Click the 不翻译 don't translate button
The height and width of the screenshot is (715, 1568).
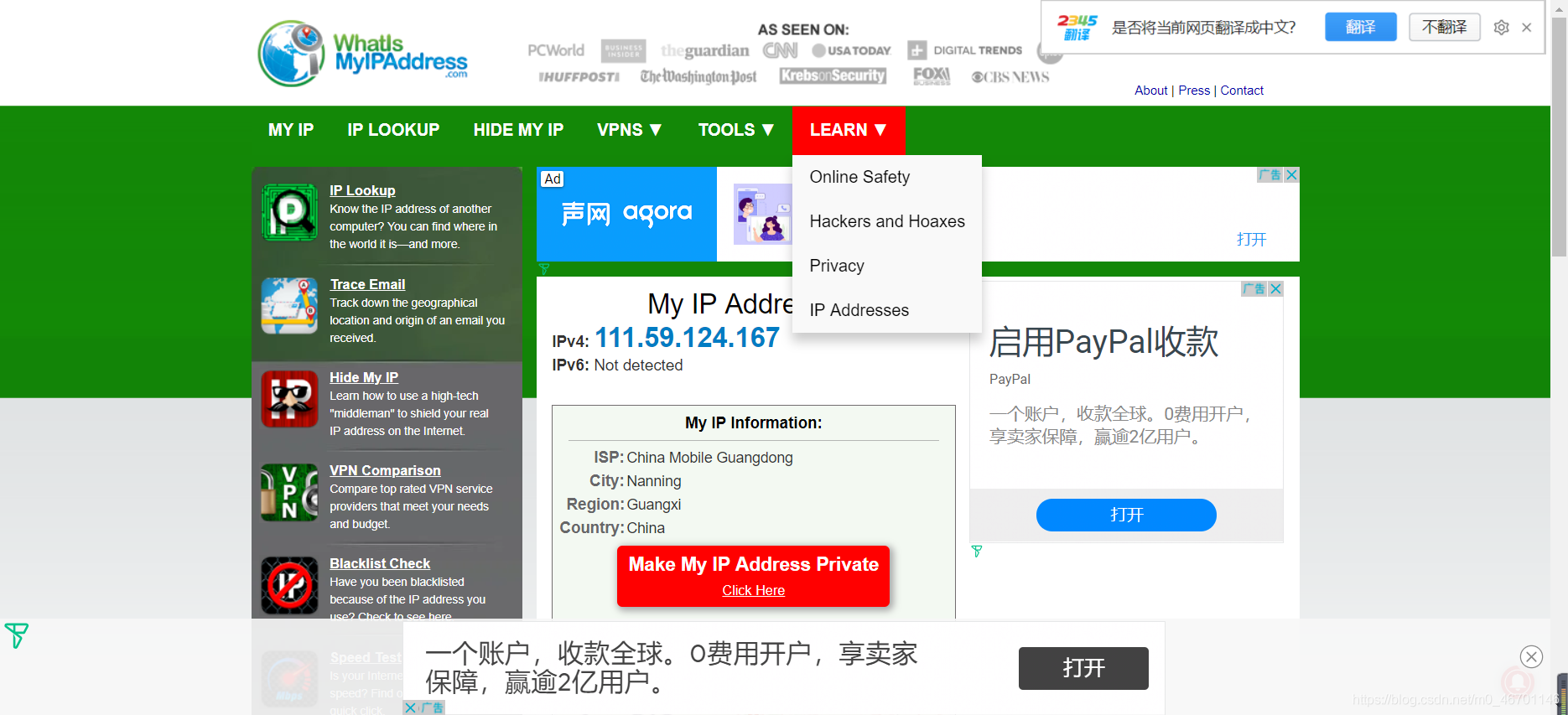(1445, 27)
